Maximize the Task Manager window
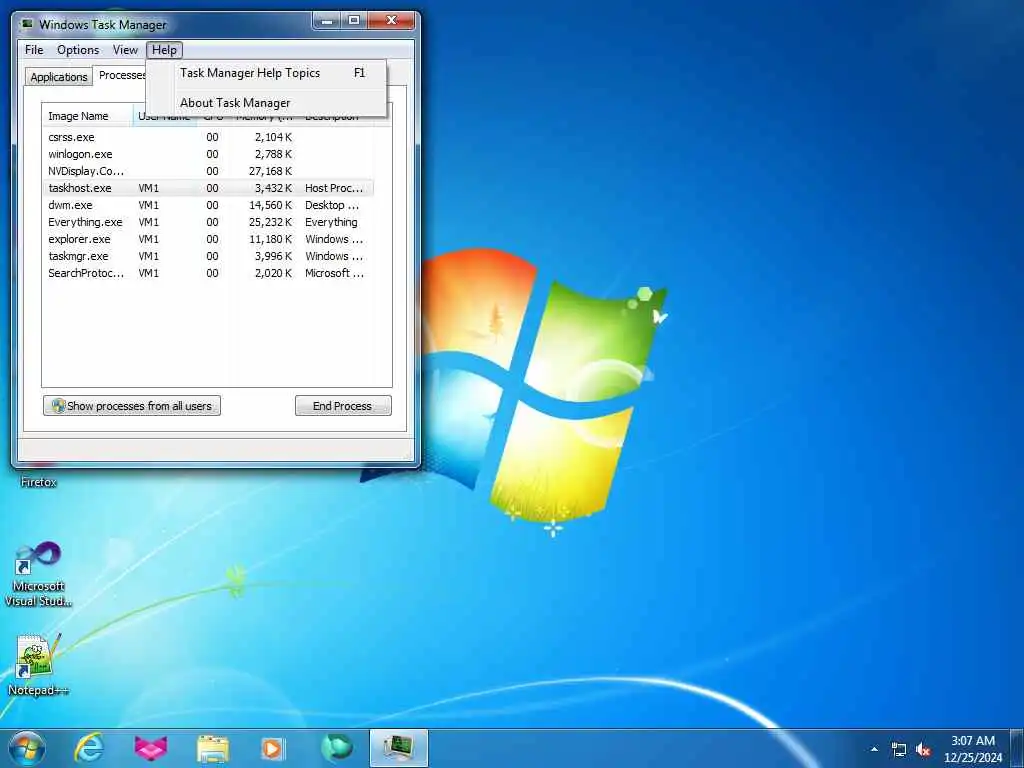This screenshot has height=768, width=1024. [354, 21]
